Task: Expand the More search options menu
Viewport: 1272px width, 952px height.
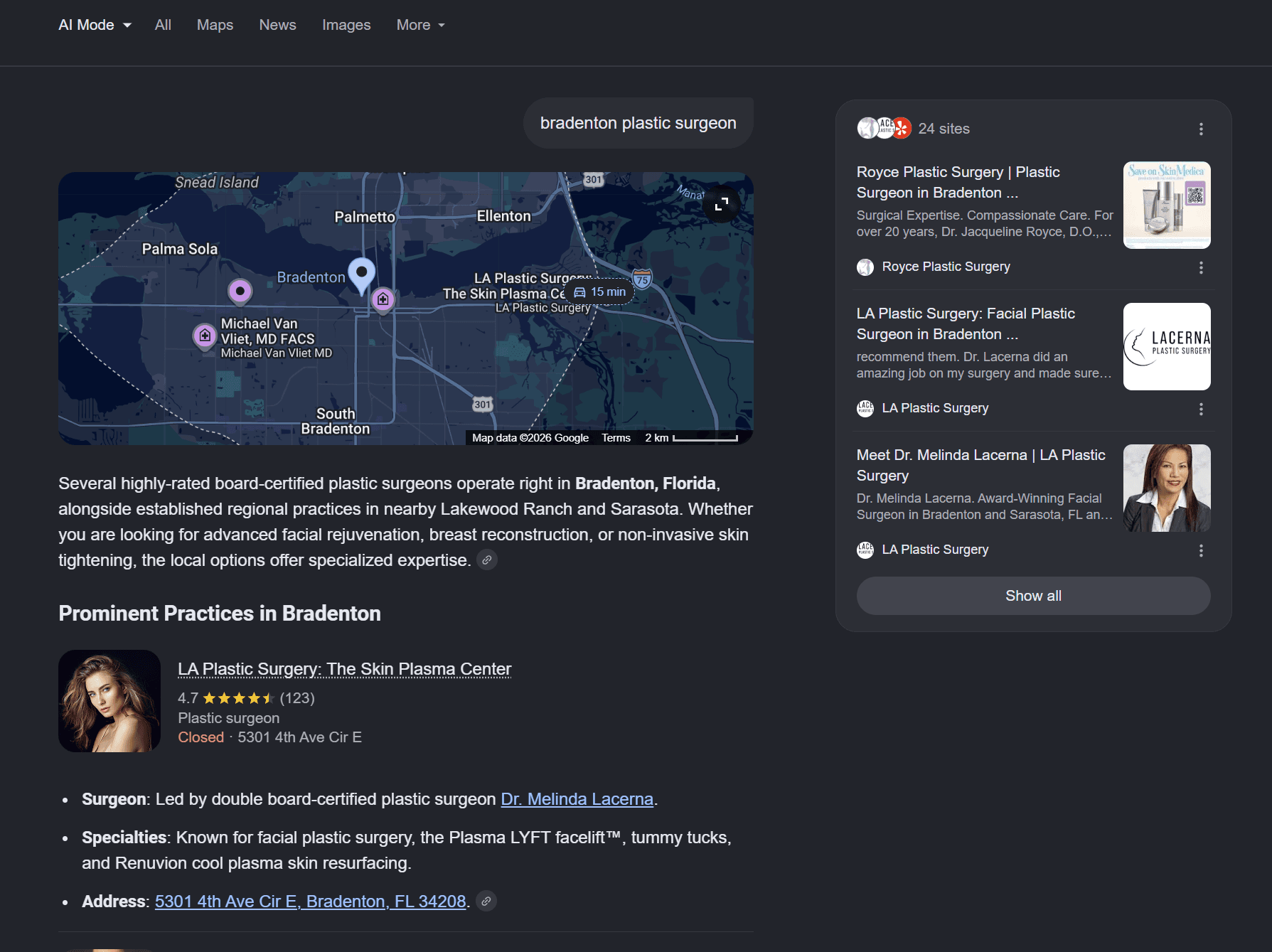Action: [x=421, y=25]
